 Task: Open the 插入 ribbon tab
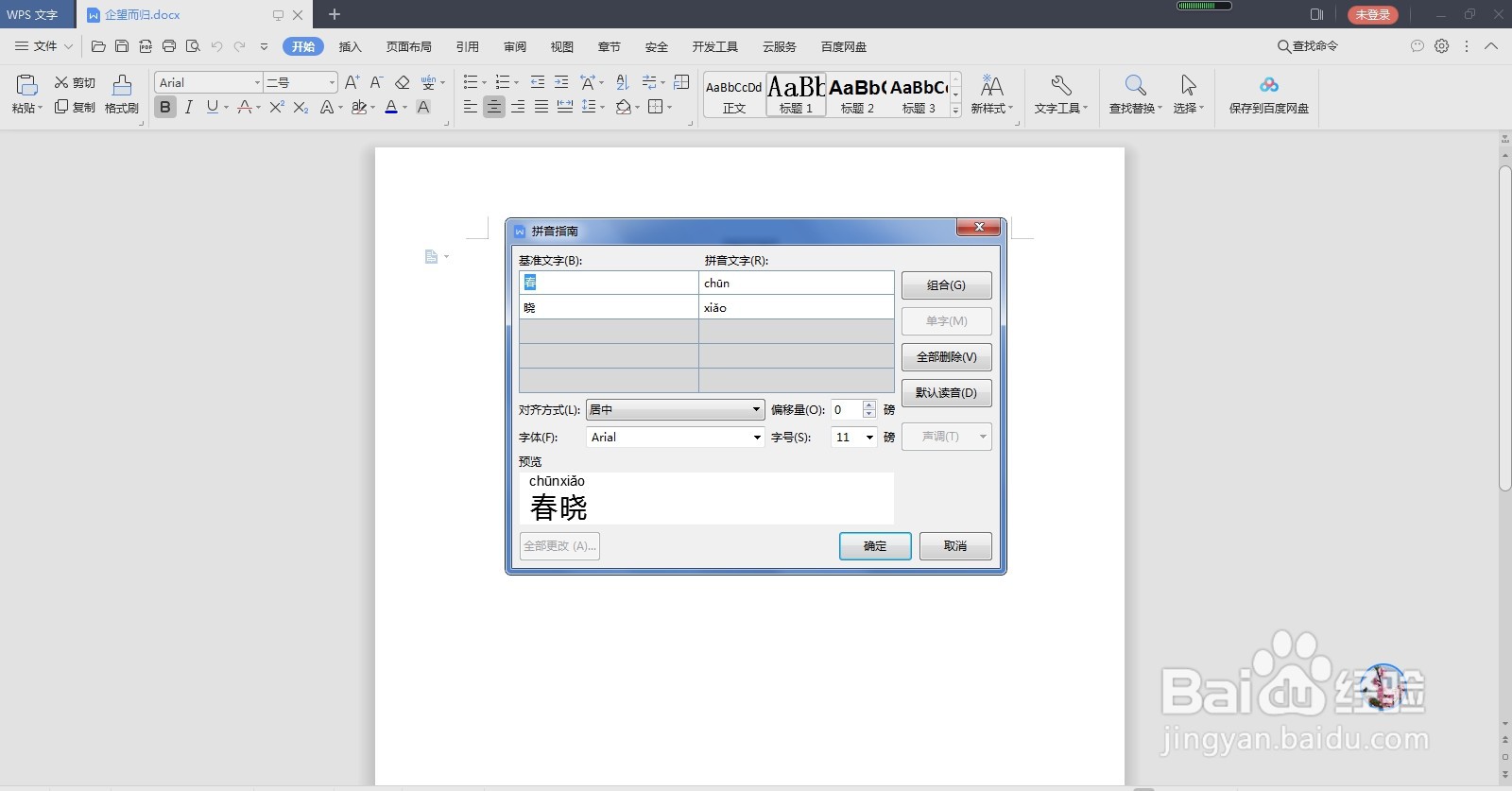click(x=351, y=46)
